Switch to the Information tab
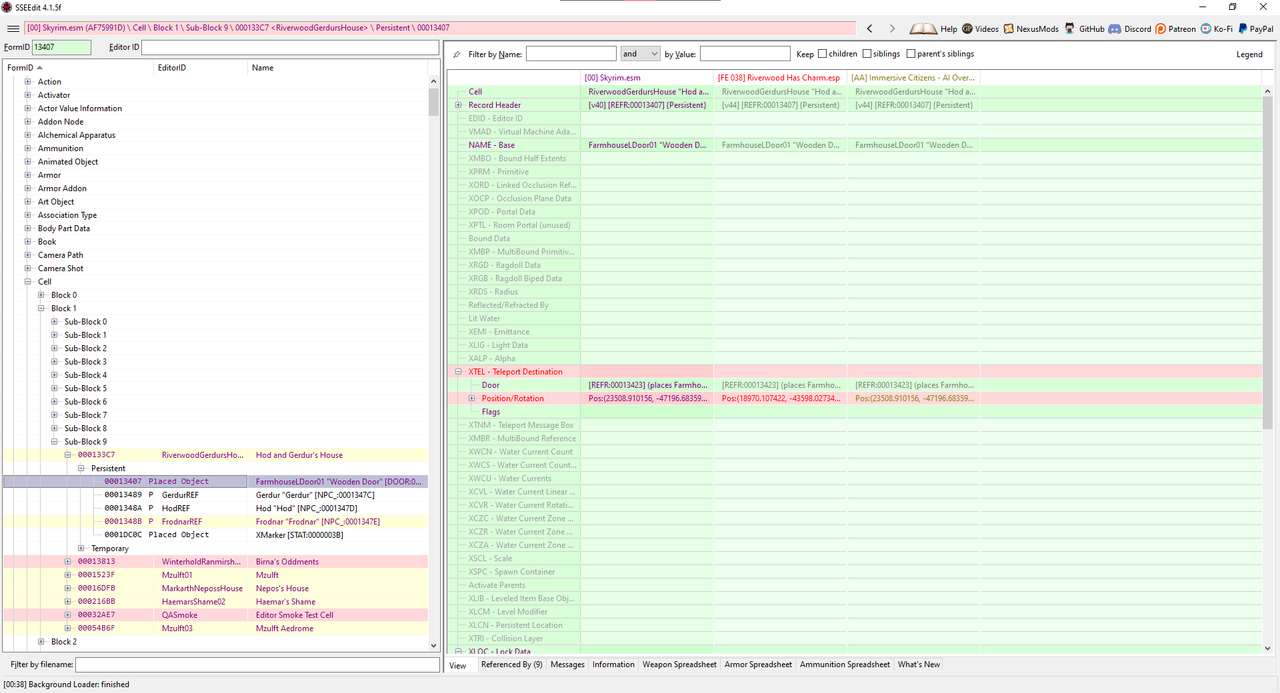 [x=613, y=664]
